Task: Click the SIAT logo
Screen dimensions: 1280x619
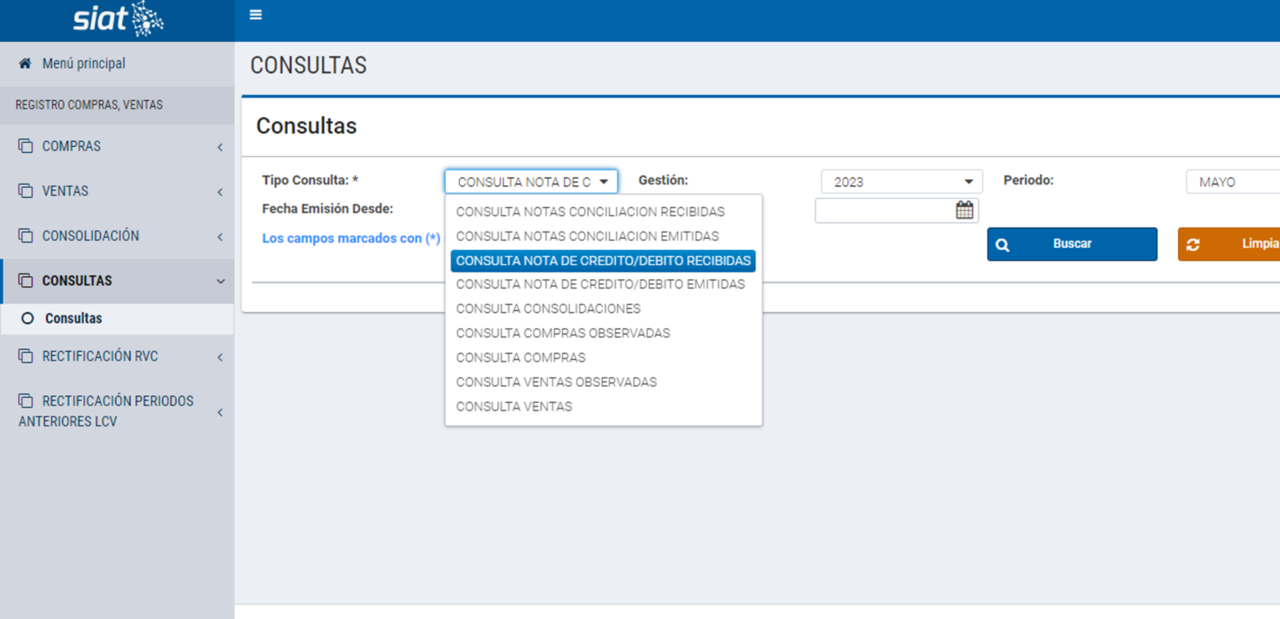Action: pos(118,19)
